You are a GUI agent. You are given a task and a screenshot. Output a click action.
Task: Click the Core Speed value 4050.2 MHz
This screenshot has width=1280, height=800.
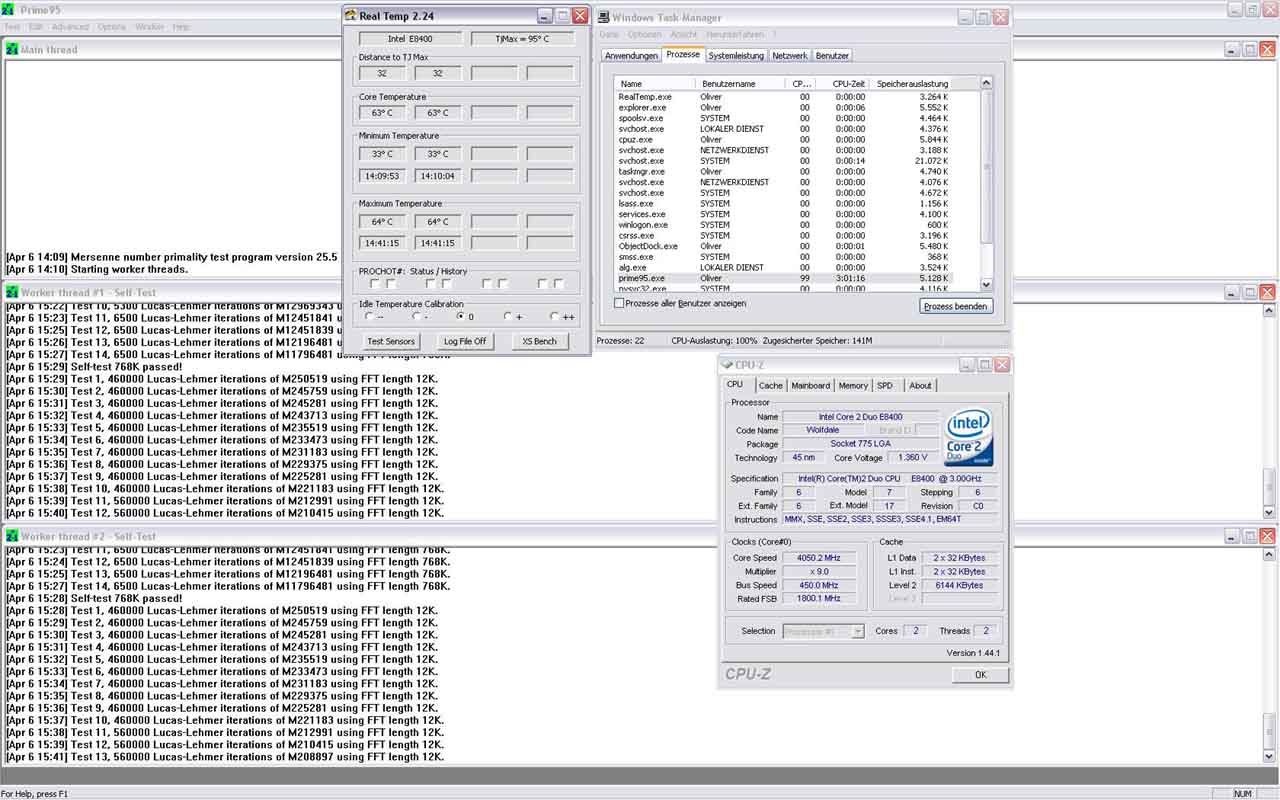[819, 558]
